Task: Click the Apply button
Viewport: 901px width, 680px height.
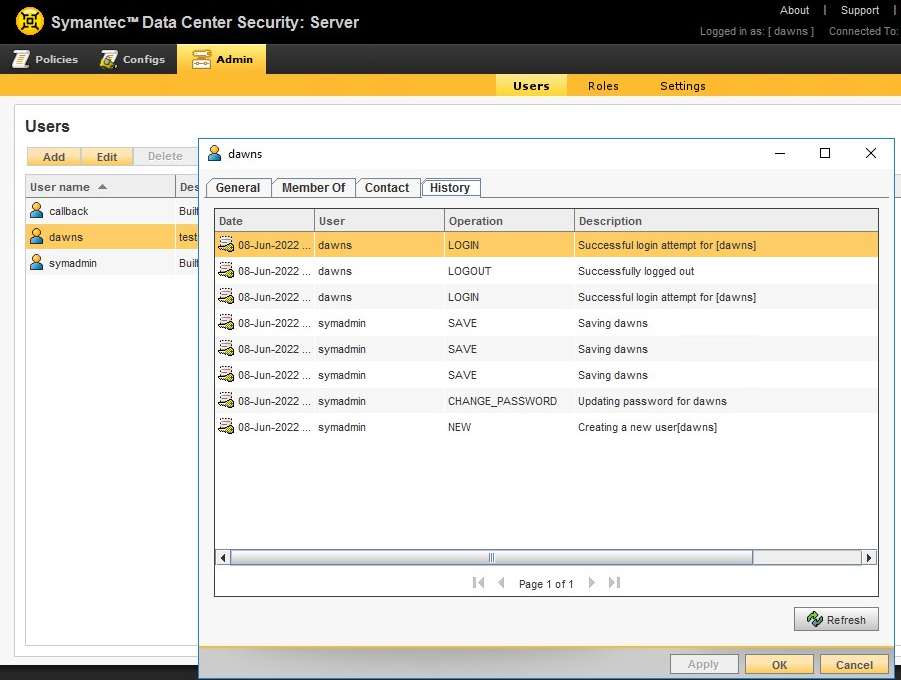Action: point(703,664)
